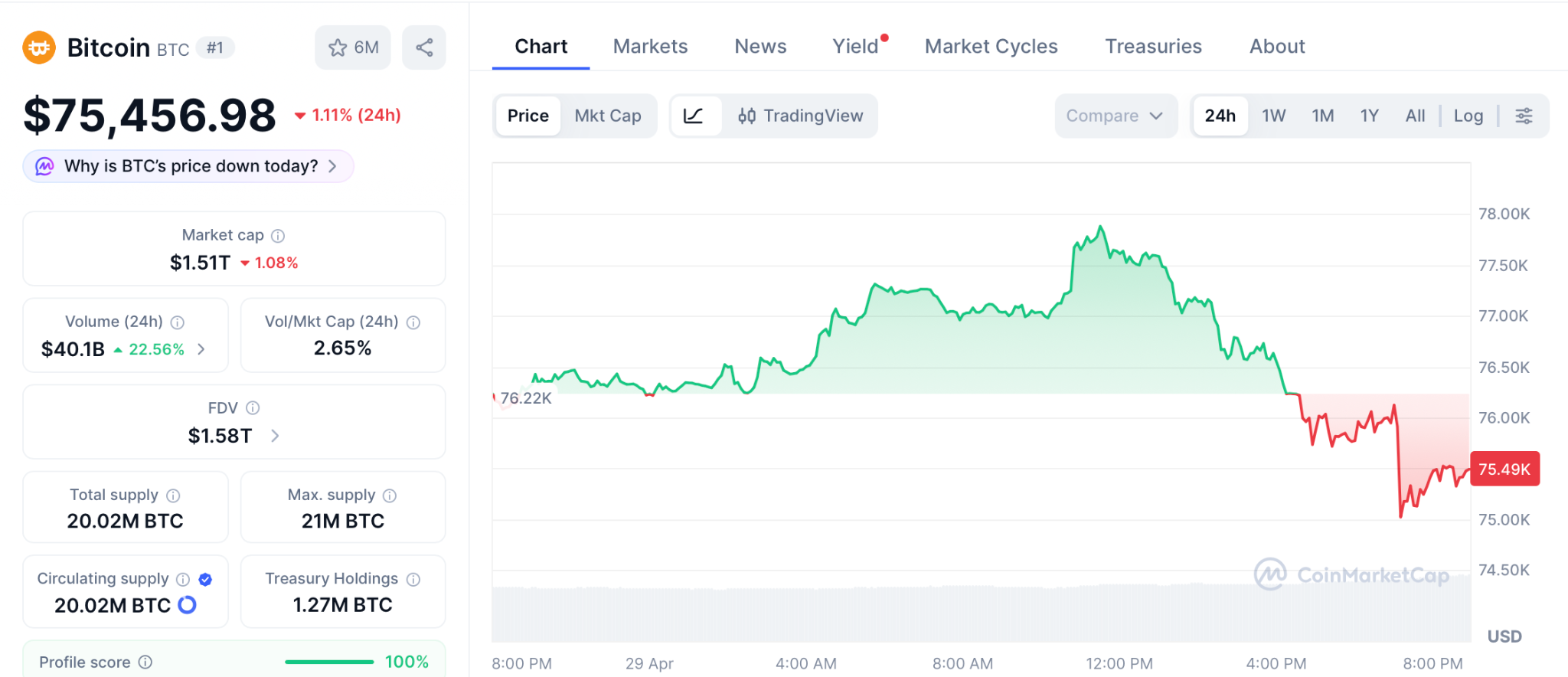This screenshot has width=1568, height=677.
Task: Select the 1W time range
Action: [1273, 116]
